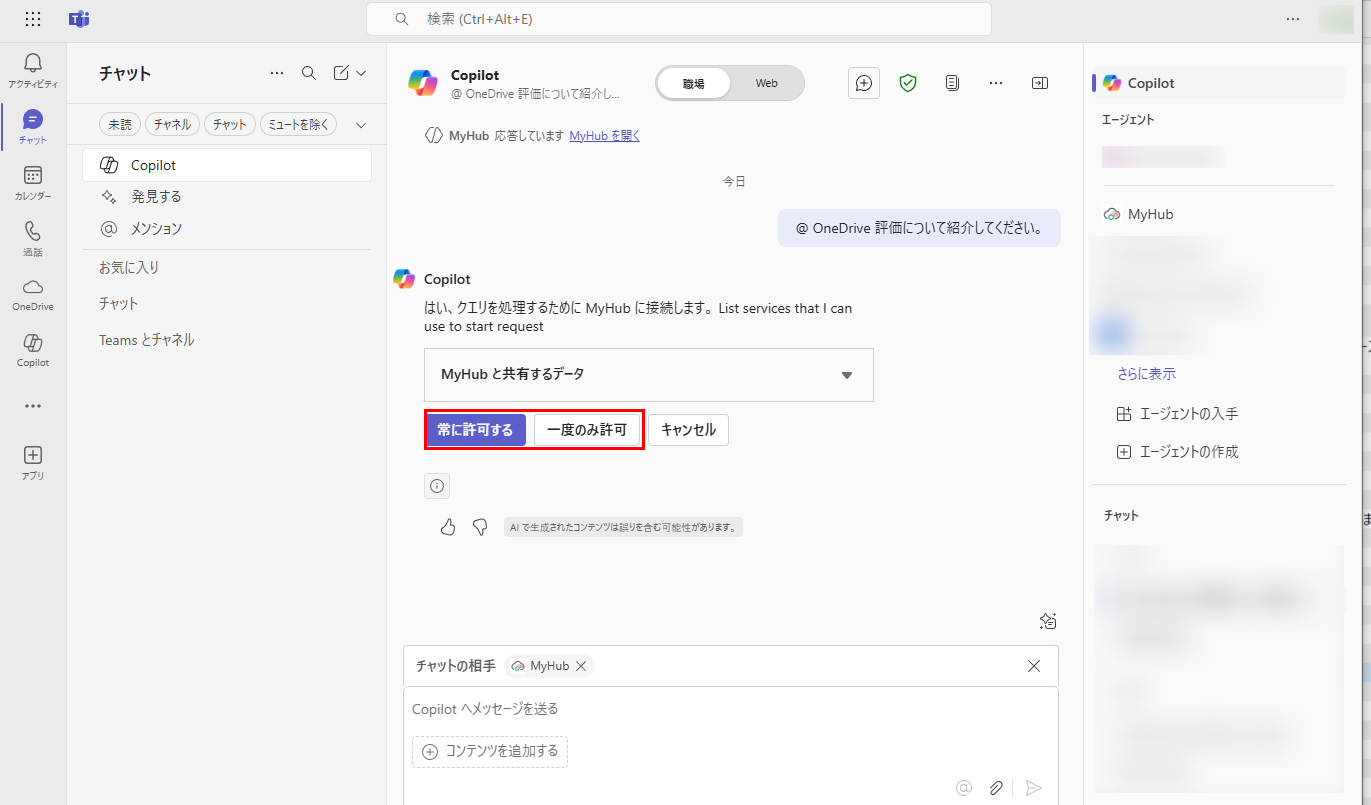Click the Microsoft Teams logo icon

[x=79, y=19]
